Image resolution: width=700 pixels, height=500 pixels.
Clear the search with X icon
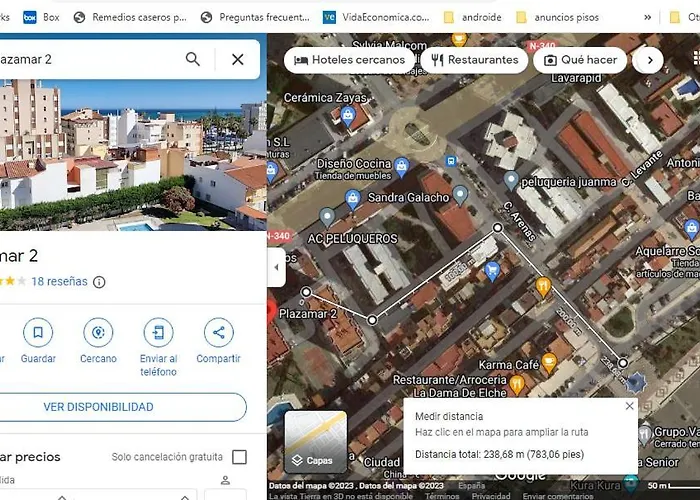238,59
